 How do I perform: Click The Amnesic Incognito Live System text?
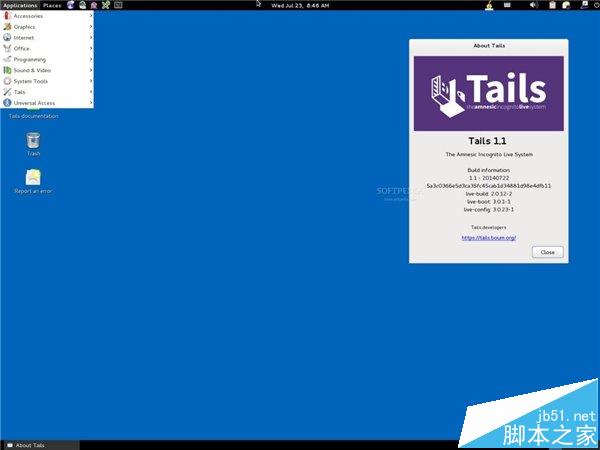[x=489, y=155]
